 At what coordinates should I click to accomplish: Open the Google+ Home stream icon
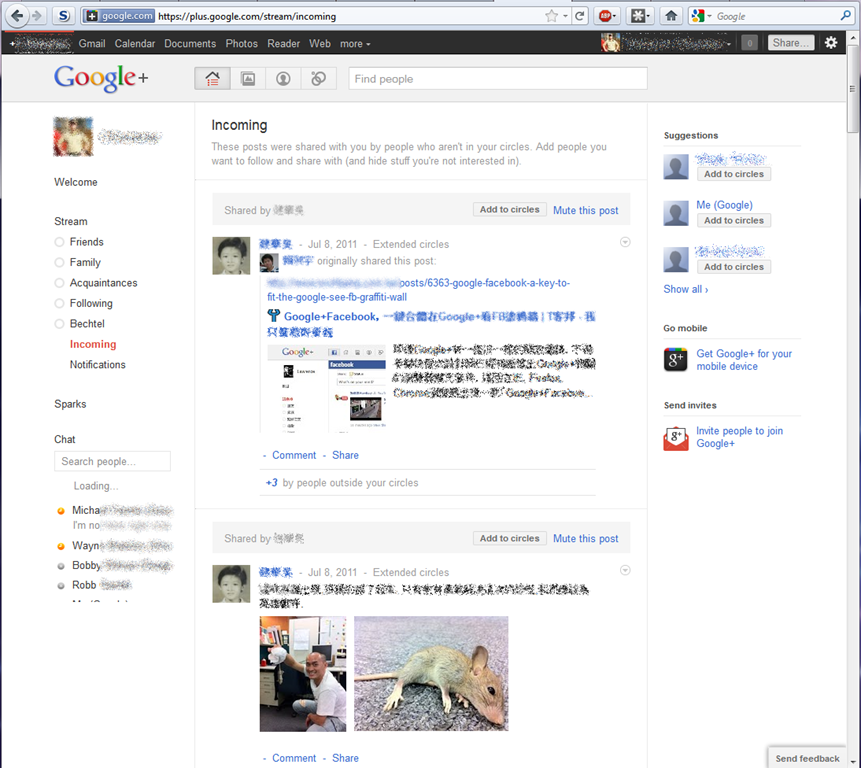pyautogui.click(x=213, y=79)
